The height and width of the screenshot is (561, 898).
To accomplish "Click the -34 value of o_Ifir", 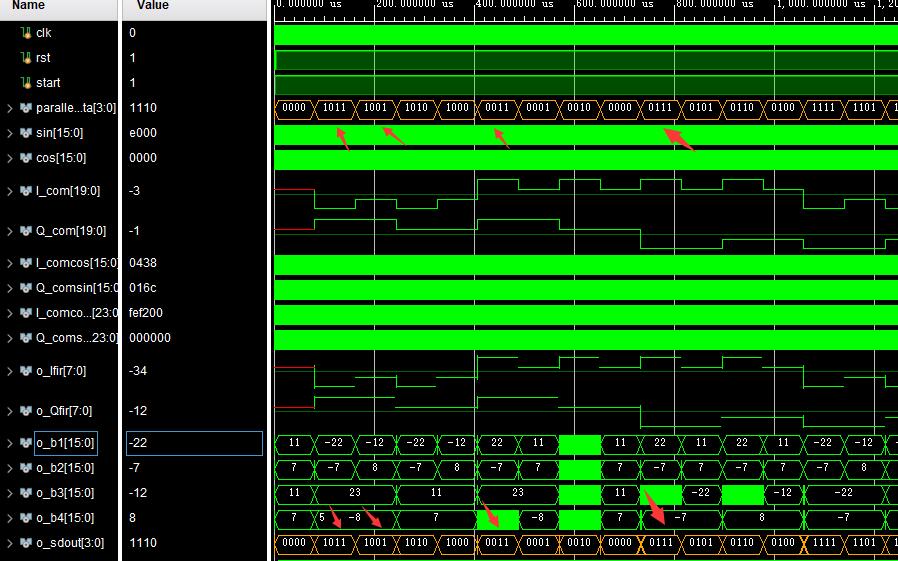I will click(x=138, y=371).
